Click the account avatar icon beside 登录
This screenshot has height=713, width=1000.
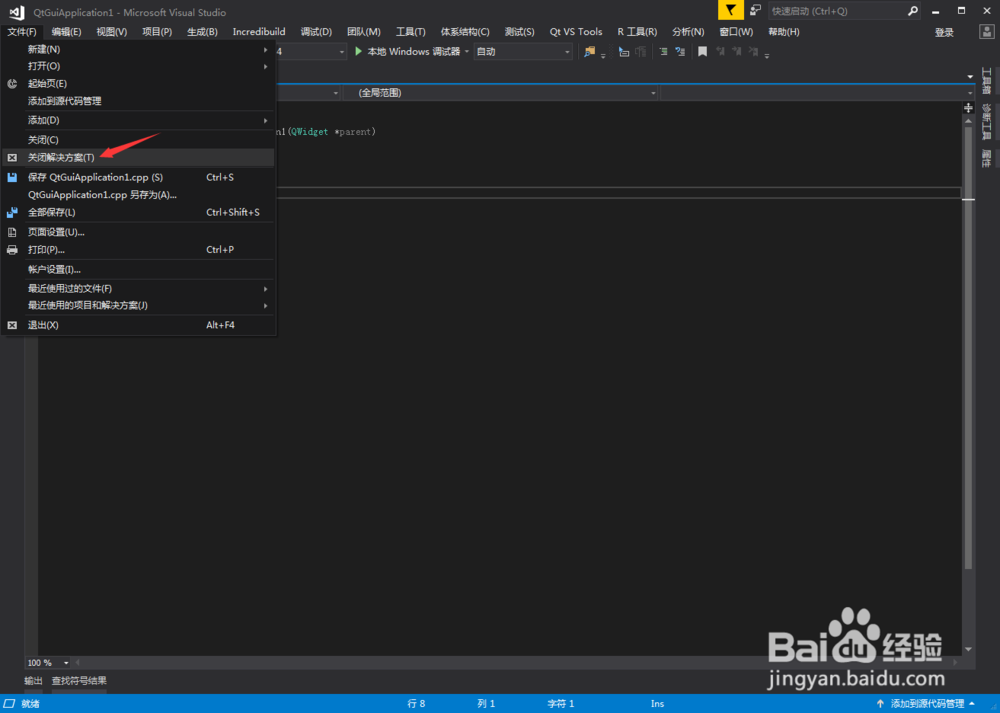987,32
